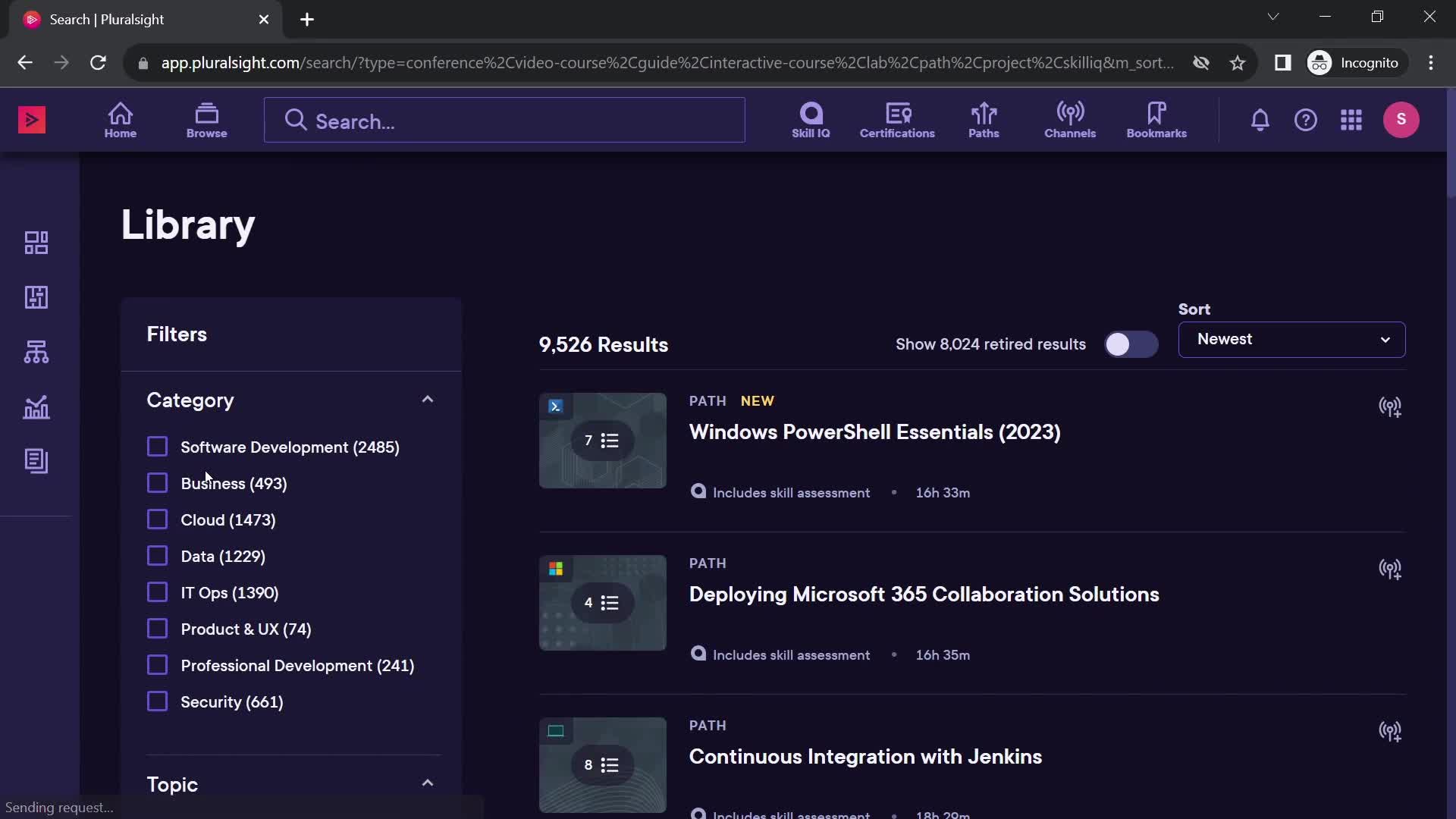The height and width of the screenshot is (819, 1456).
Task: Open the Browse menu icon
Action: point(206,120)
